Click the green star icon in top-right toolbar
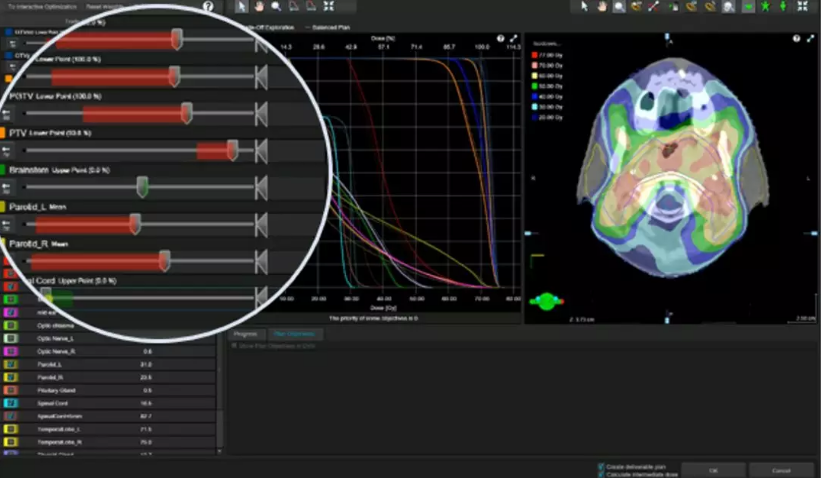This screenshot has width=821, height=478. pyautogui.click(x=765, y=6)
